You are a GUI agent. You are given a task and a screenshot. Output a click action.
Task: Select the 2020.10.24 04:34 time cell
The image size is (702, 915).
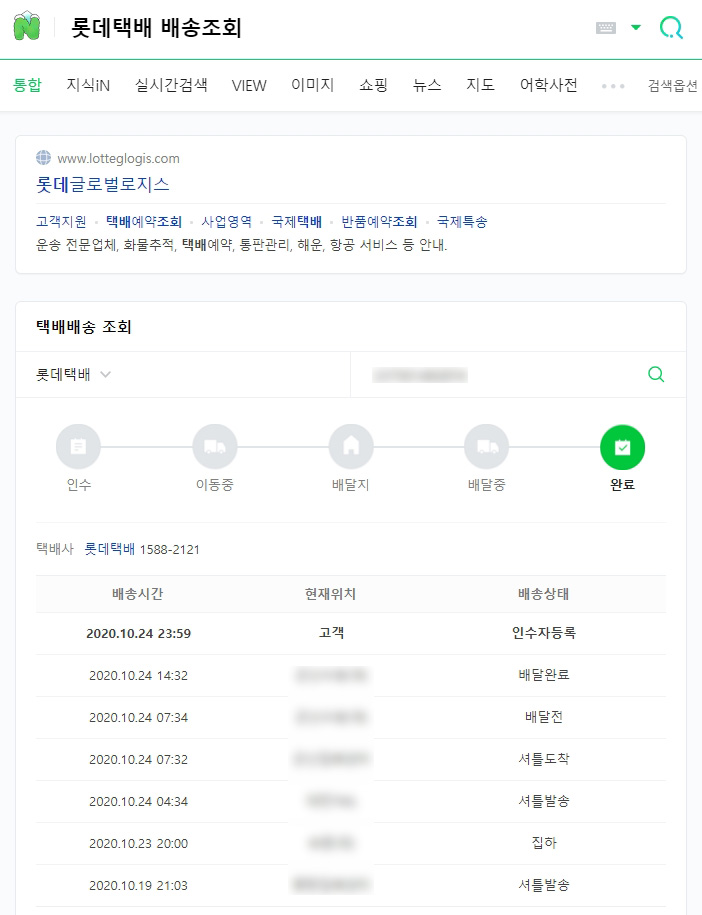pyautogui.click(x=138, y=802)
